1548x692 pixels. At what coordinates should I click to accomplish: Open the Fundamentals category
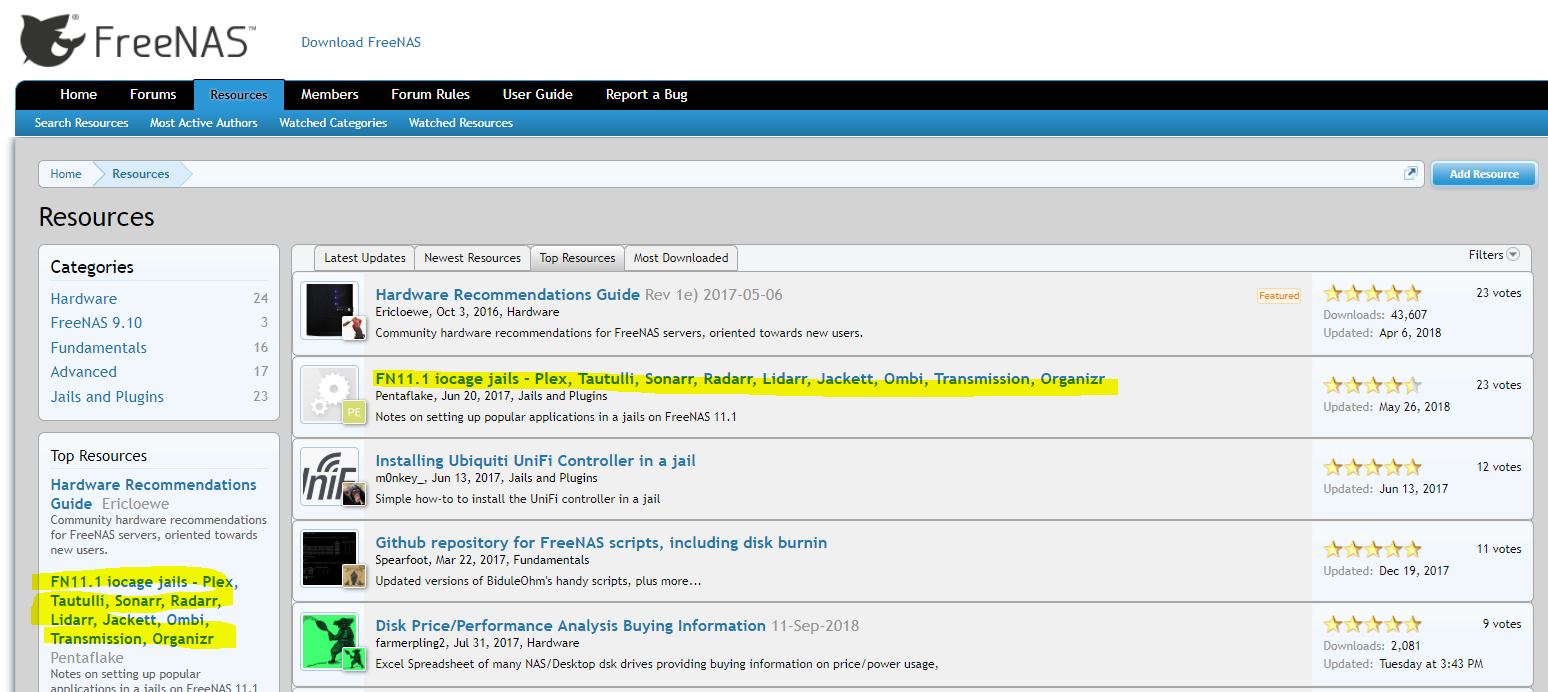[x=99, y=348]
